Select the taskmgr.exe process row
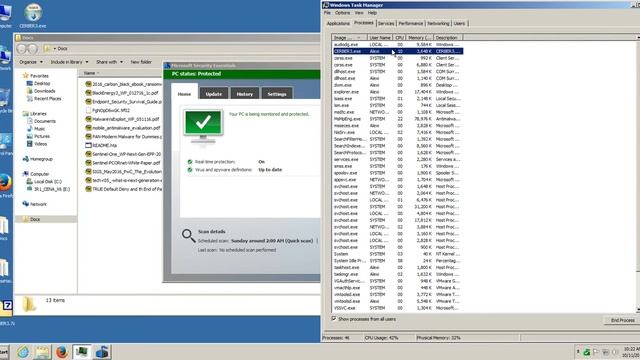 tap(398, 274)
